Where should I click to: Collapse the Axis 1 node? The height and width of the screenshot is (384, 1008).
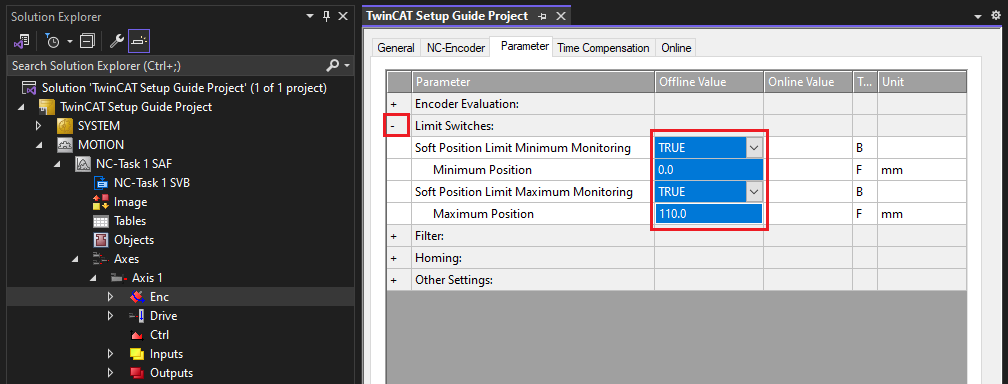coord(93,279)
